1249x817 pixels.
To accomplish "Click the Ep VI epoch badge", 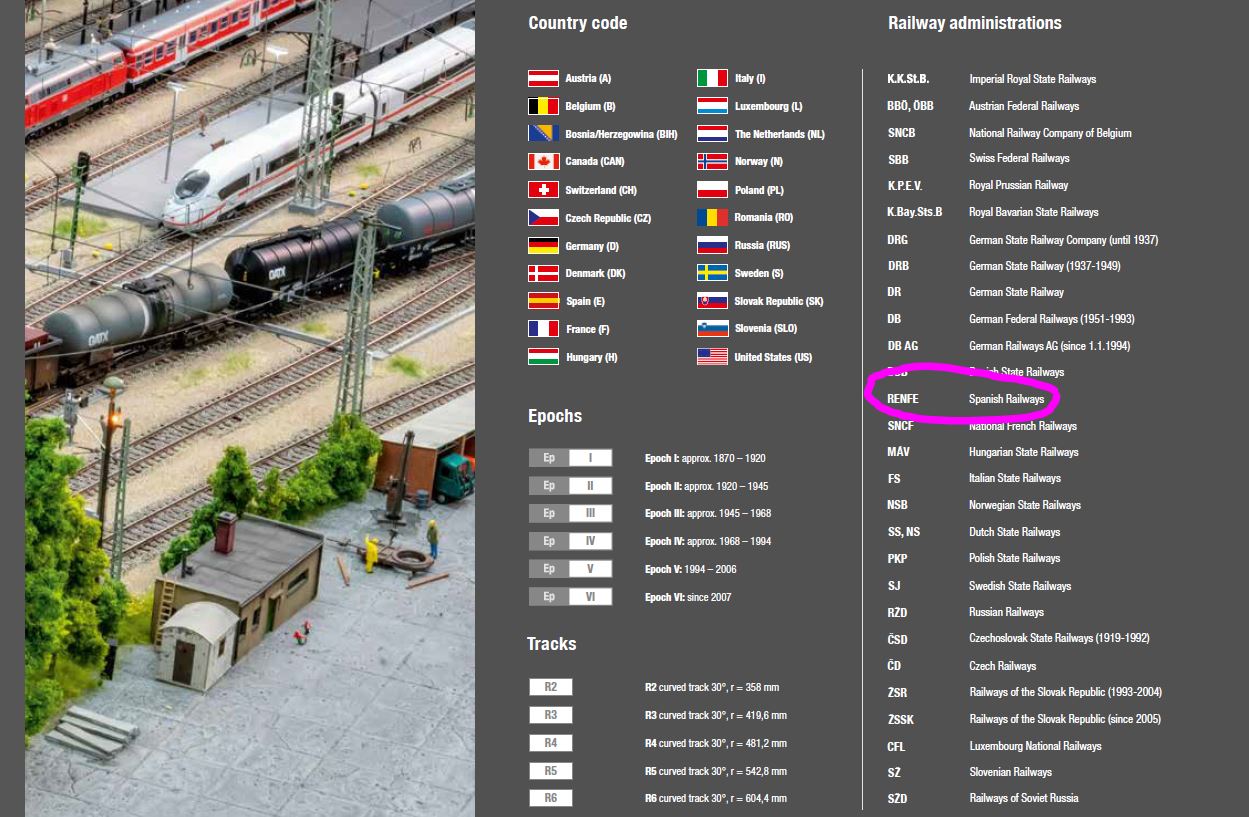I will tap(570, 597).
